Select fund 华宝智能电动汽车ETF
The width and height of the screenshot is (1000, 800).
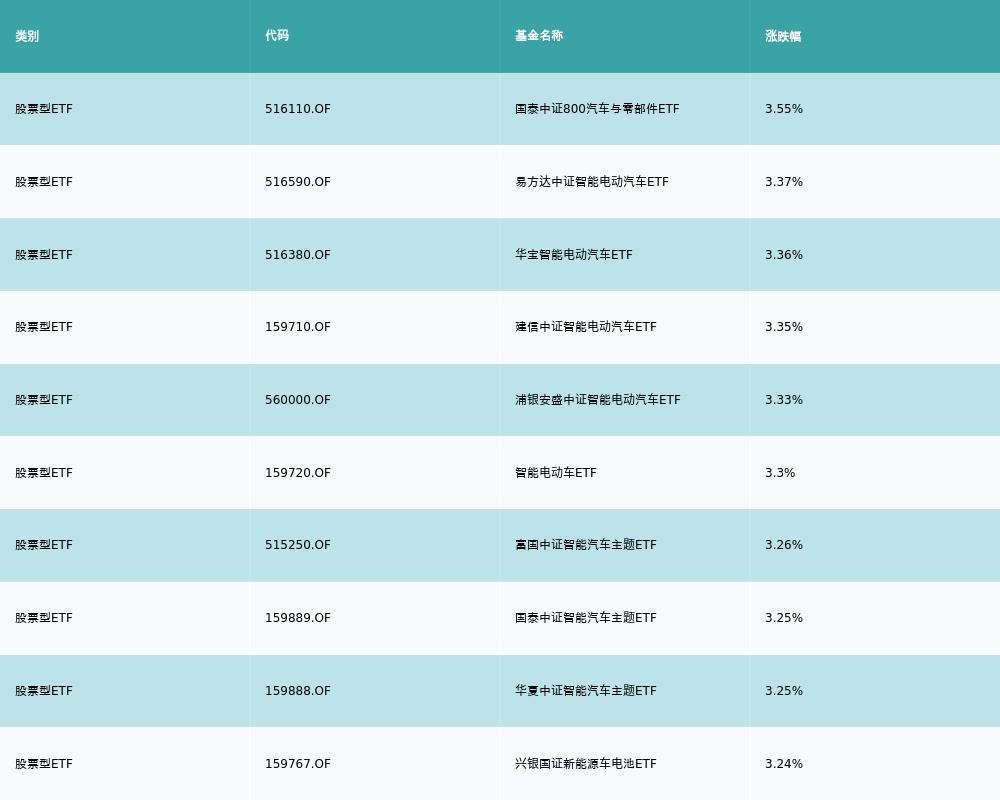pyautogui.click(x=573, y=255)
